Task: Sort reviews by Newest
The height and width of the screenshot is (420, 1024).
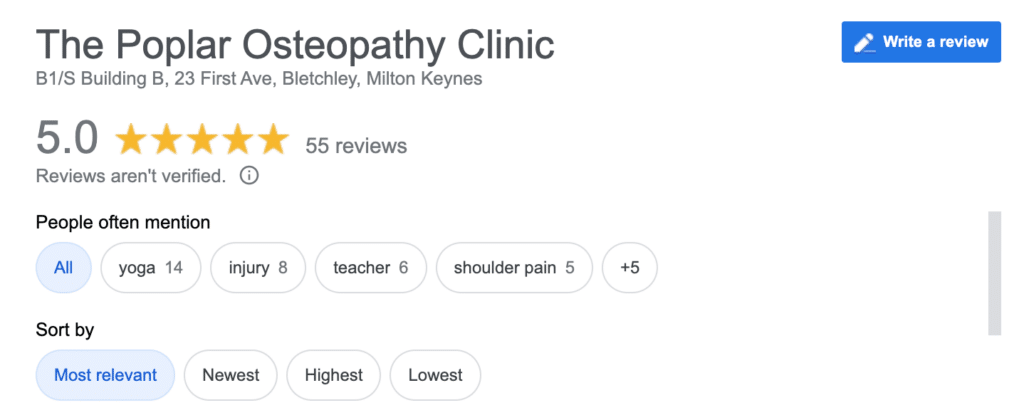Action: (x=231, y=375)
